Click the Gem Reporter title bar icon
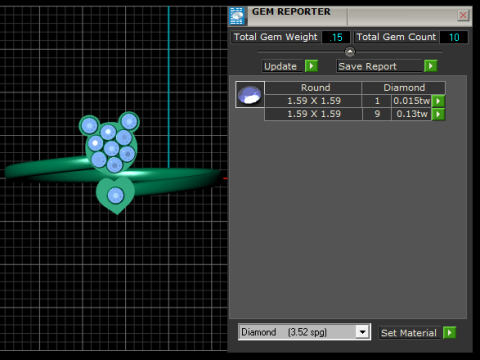 pyautogui.click(x=237, y=16)
